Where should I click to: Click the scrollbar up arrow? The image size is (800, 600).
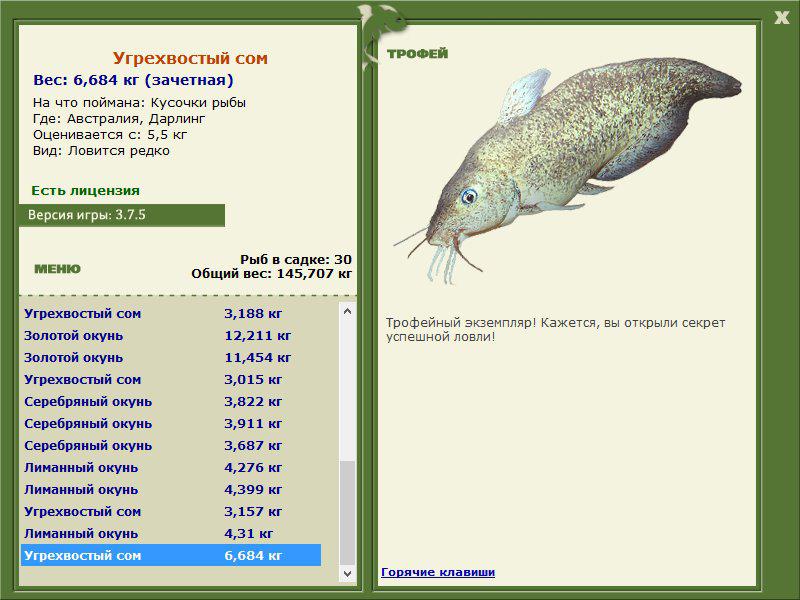click(x=347, y=311)
